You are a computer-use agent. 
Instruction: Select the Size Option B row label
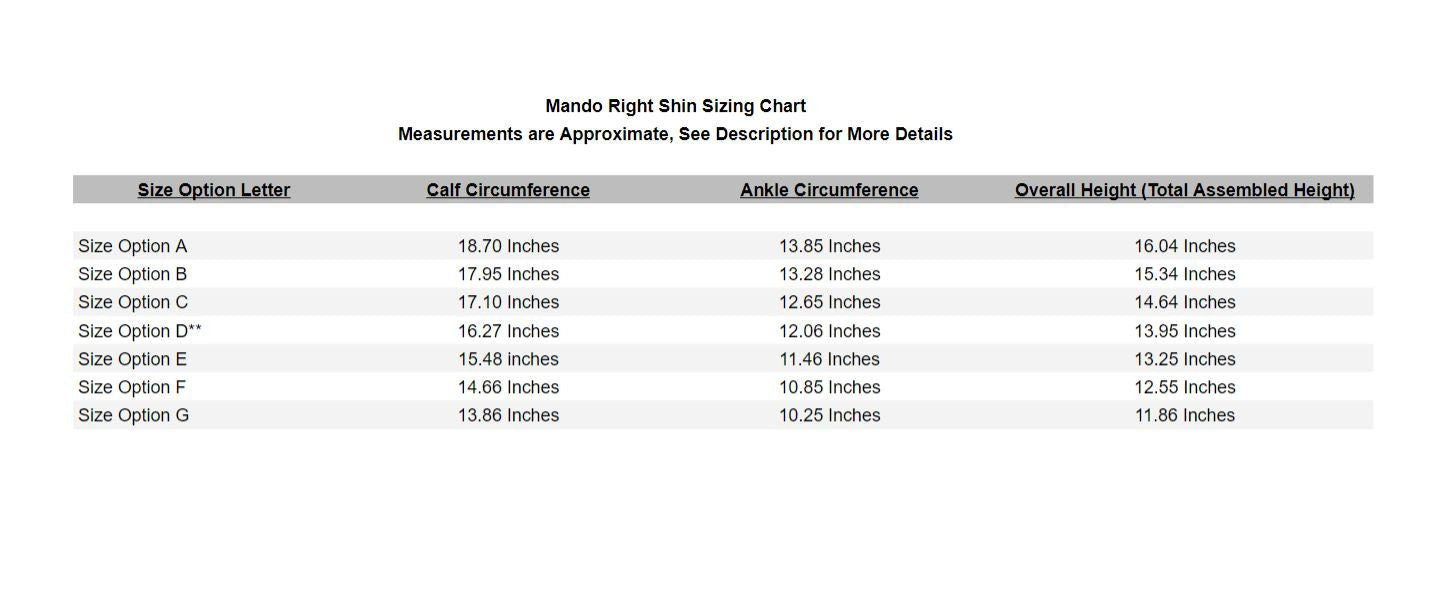coord(133,274)
